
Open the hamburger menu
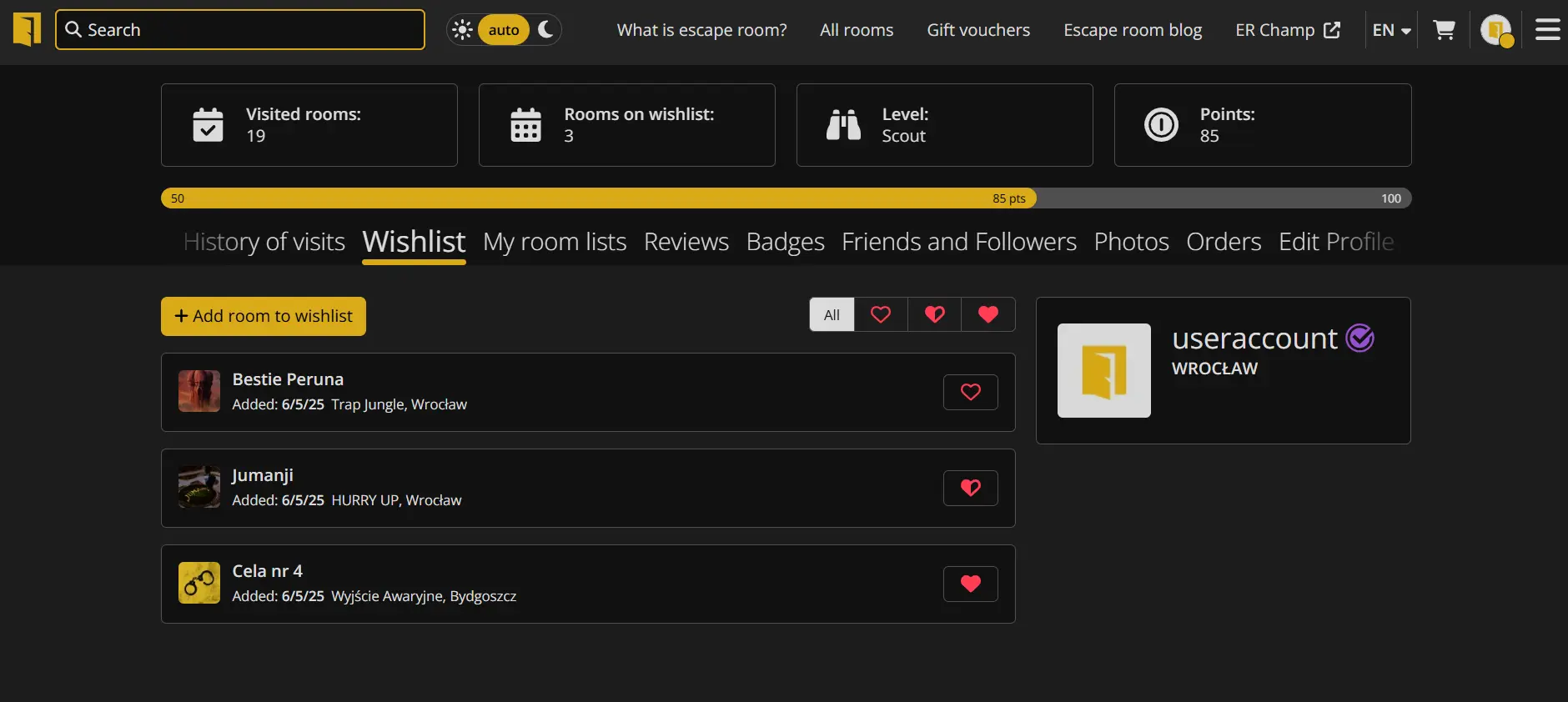pos(1547,30)
